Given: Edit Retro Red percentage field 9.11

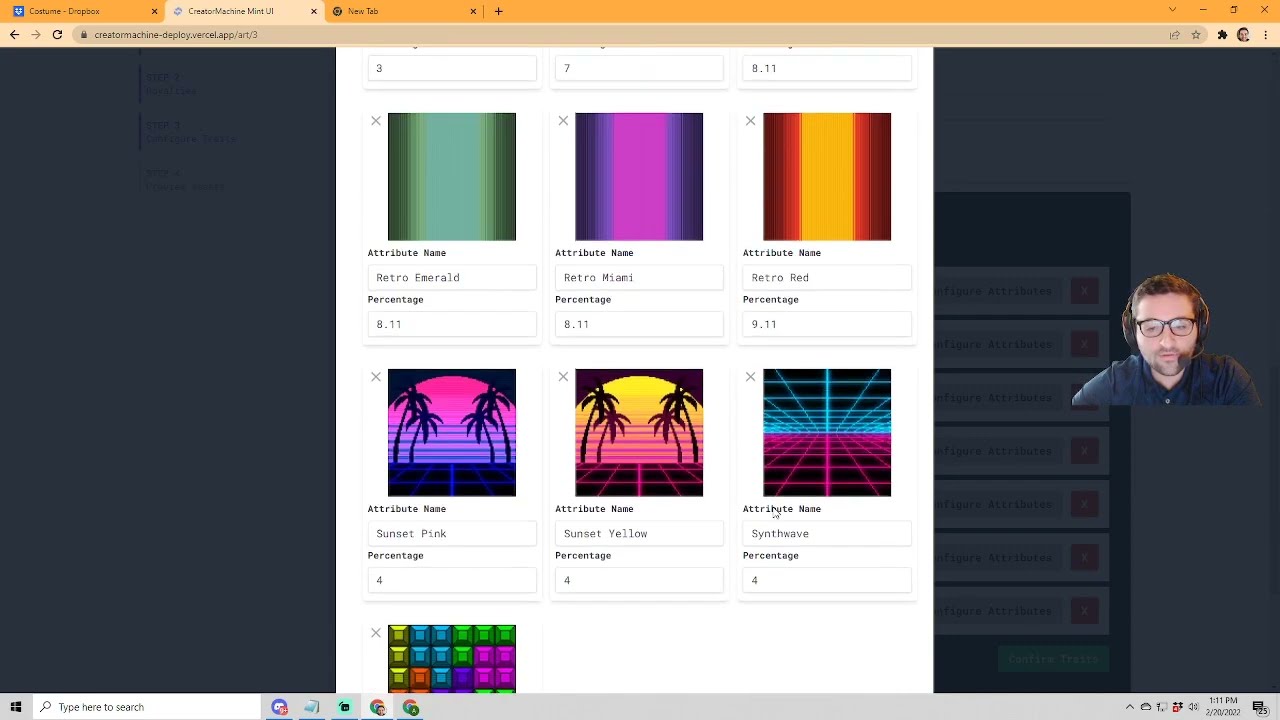Looking at the screenshot, I should point(827,324).
